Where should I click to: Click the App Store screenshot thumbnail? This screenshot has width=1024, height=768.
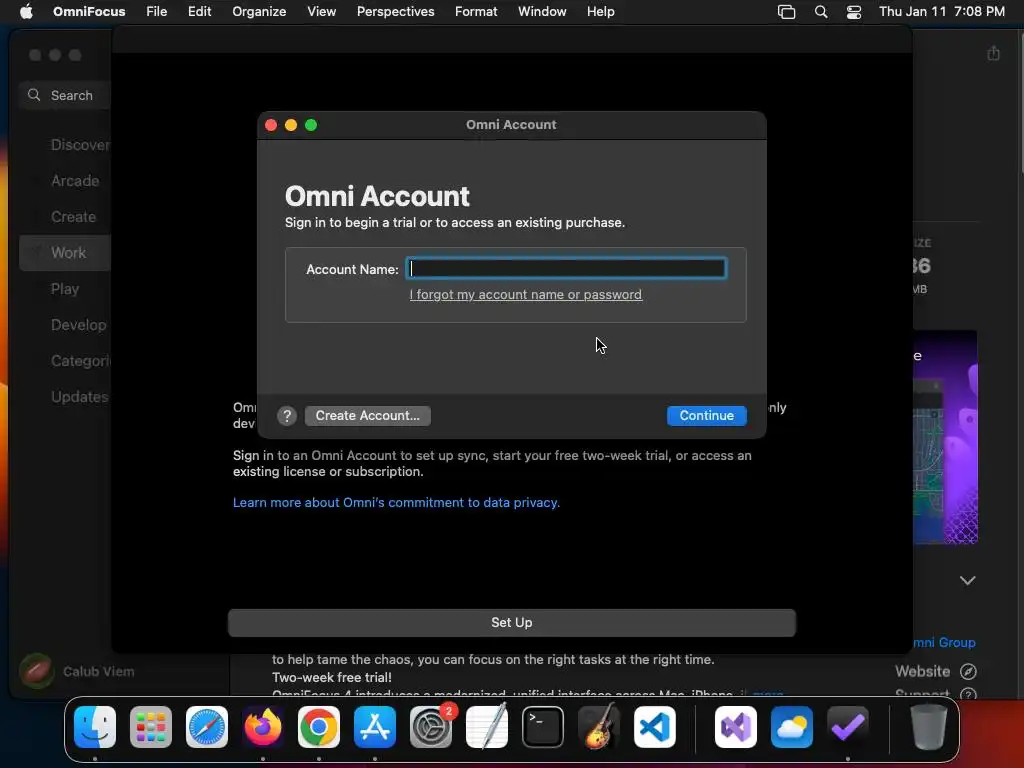point(945,437)
